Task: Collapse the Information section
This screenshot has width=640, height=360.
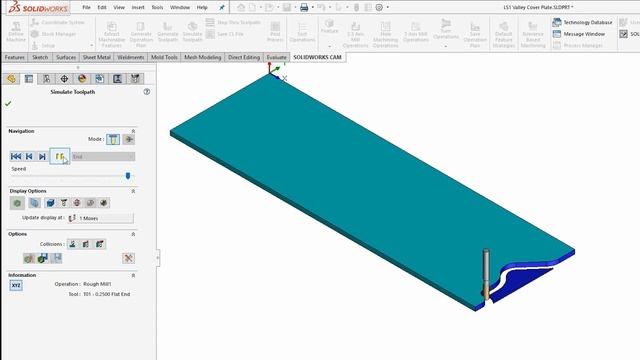Action: pyautogui.click(x=133, y=276)
